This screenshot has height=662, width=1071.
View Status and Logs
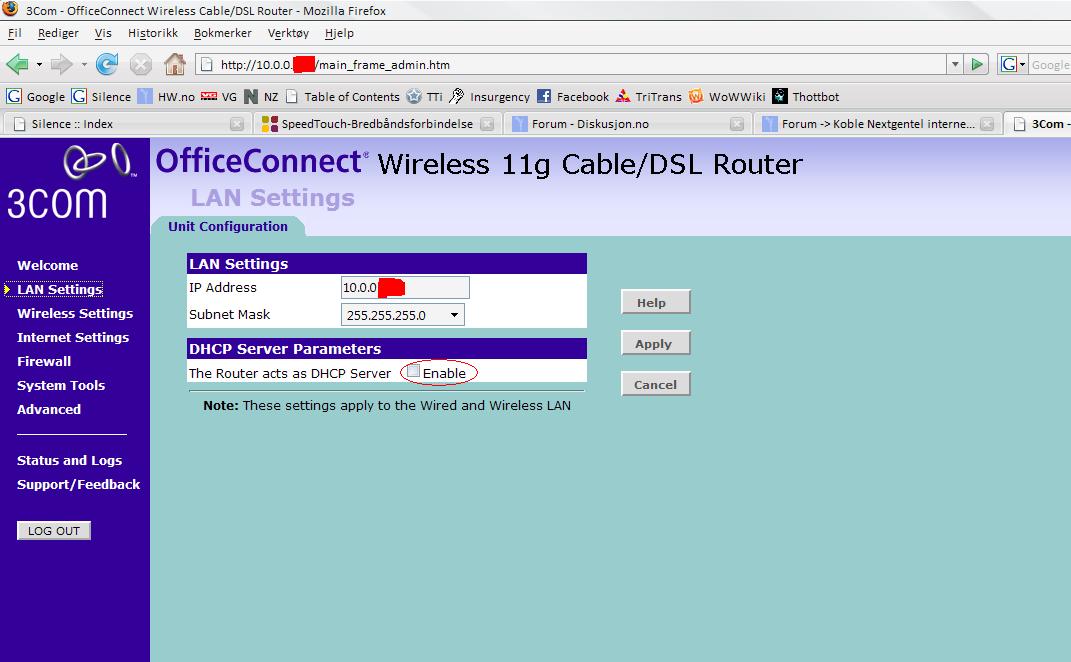point(69,460)
